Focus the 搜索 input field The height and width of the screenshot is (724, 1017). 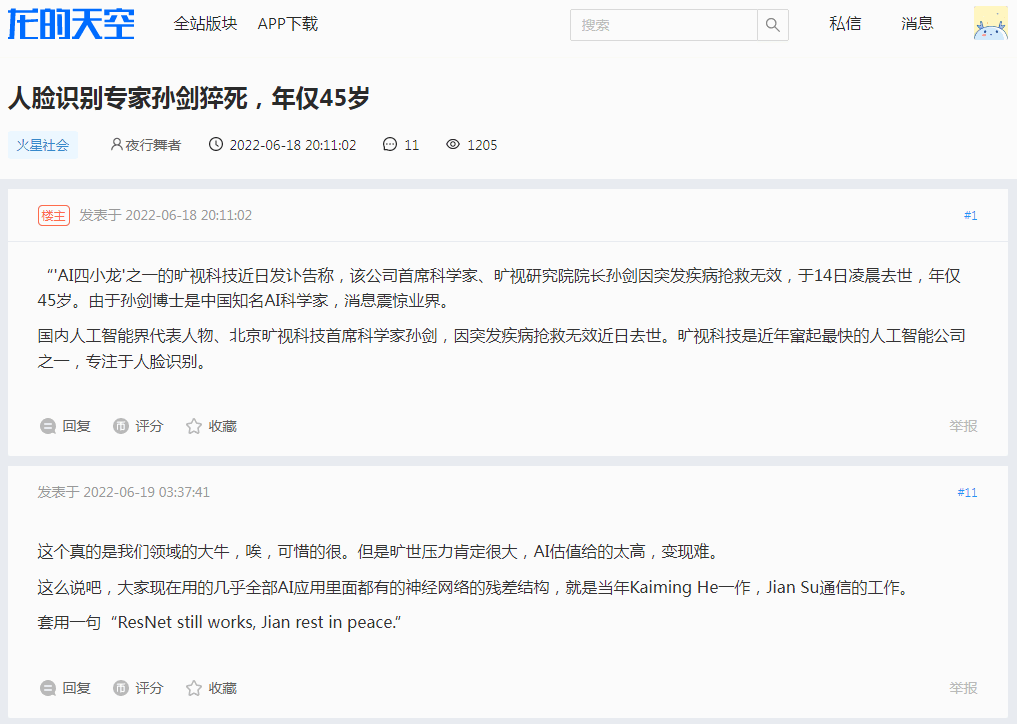(664, 25)
